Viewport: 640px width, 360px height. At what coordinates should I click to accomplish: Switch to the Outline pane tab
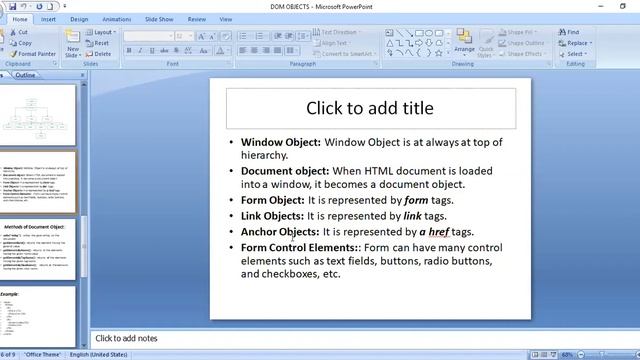click(x=25, y=75)
